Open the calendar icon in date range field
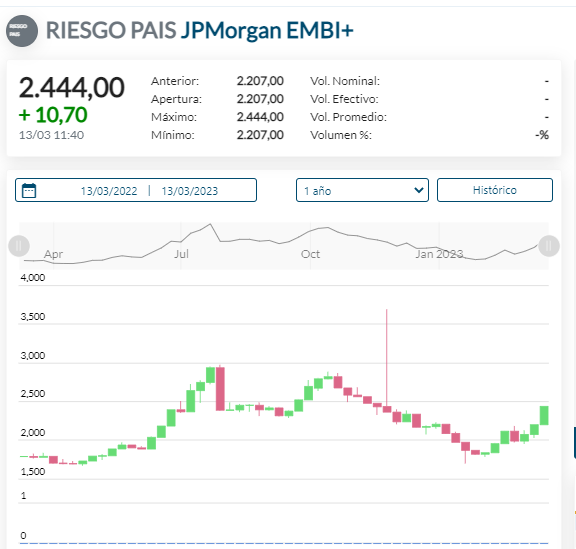This screenshot has width=576, height=549. click(29, 190)
